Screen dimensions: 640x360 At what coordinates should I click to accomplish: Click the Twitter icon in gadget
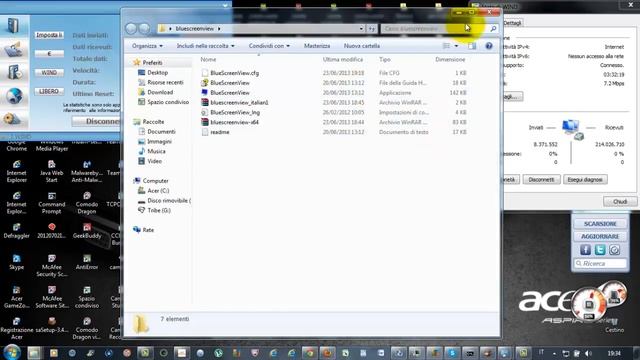pyautogui.click(x=600, y=250)
